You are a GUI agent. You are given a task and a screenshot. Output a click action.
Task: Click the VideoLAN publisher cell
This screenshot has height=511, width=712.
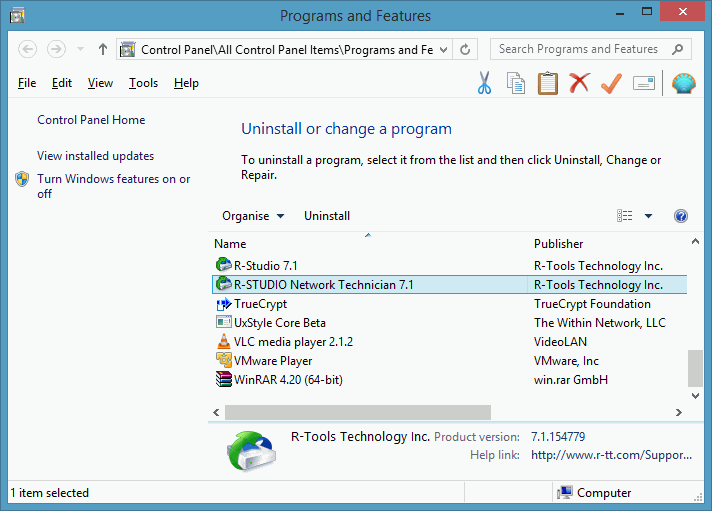click(560, 342)
